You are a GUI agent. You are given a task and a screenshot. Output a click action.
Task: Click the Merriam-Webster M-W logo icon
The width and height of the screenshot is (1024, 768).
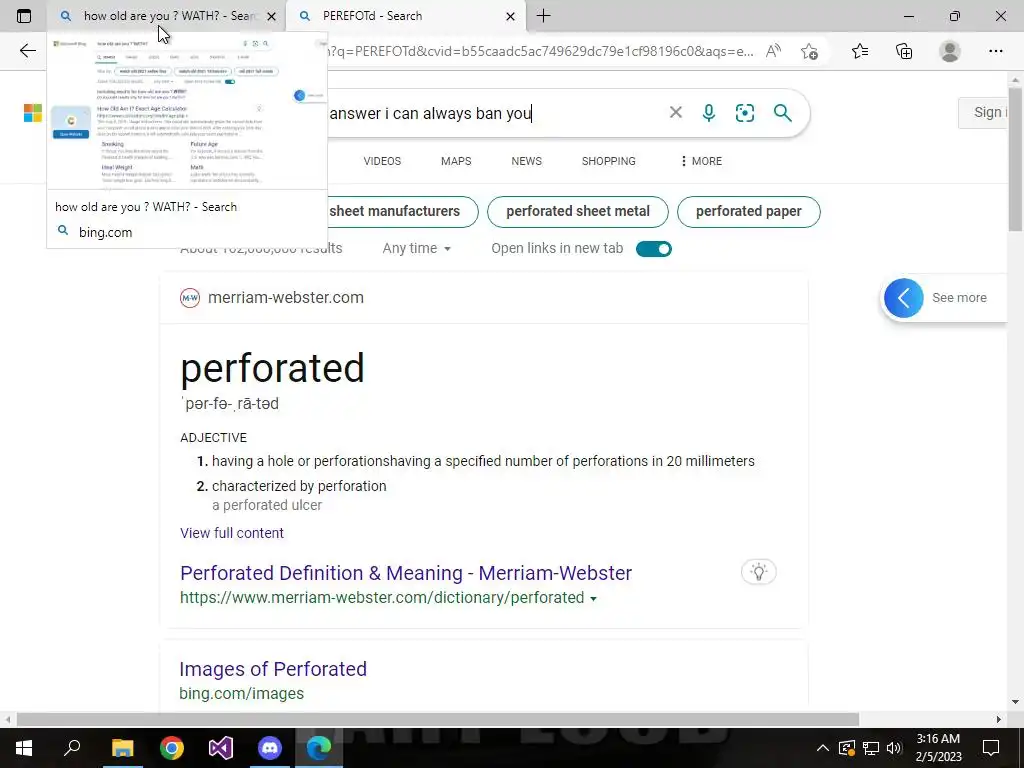(189, 298)
